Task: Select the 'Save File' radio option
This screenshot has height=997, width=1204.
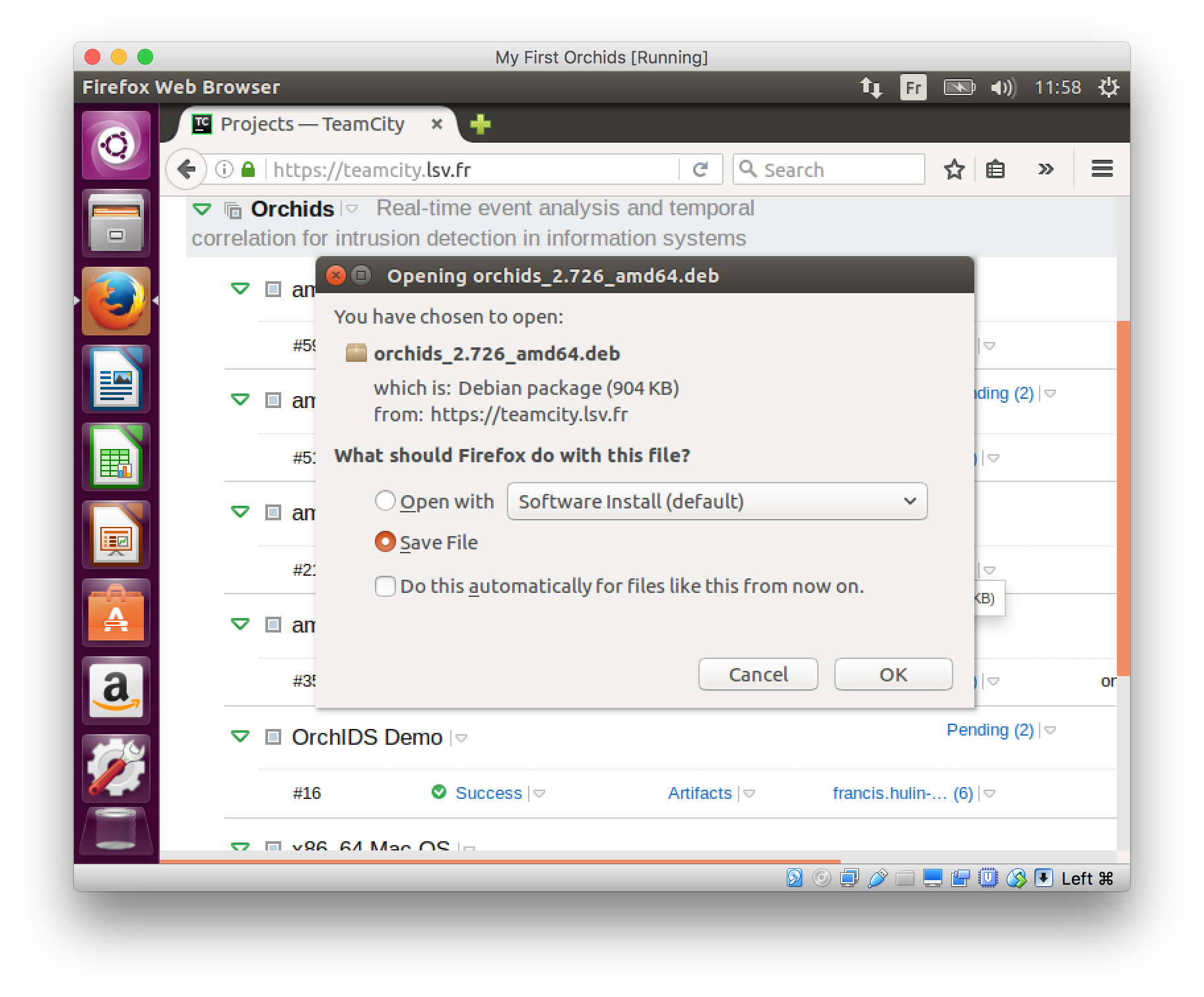Action: (385, 542)
